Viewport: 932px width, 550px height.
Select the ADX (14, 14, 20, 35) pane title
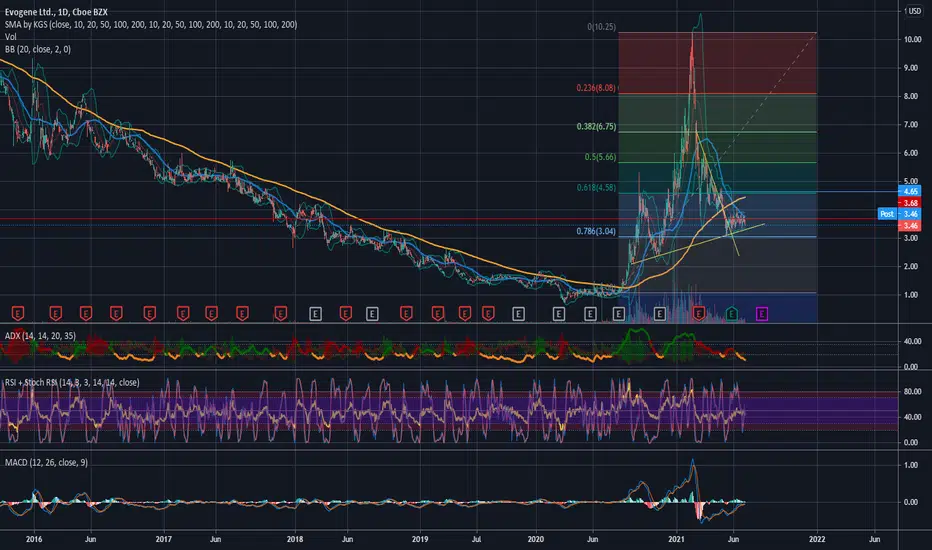(x=40, y=336)
